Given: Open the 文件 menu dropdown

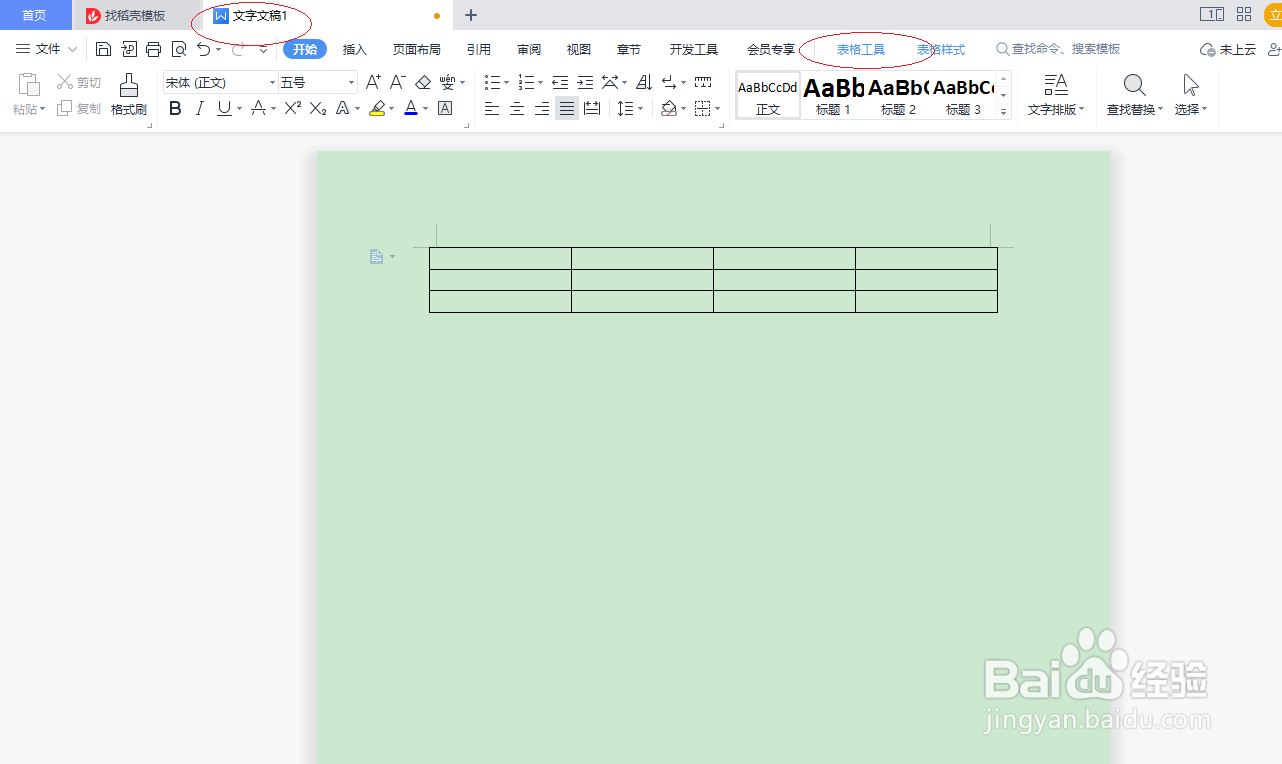Looking at the screenshot, I should tap(47, 49).
